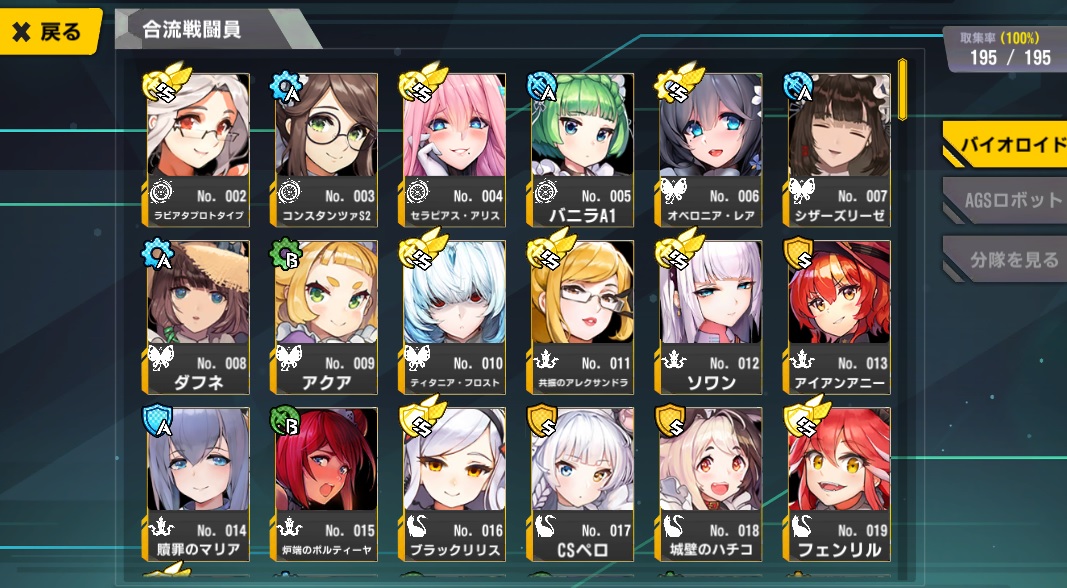Image resolution: width=1067 pixels, height=588 pixels.
Task: Select the フェンリル character card
Action: (x=838, y=484)
